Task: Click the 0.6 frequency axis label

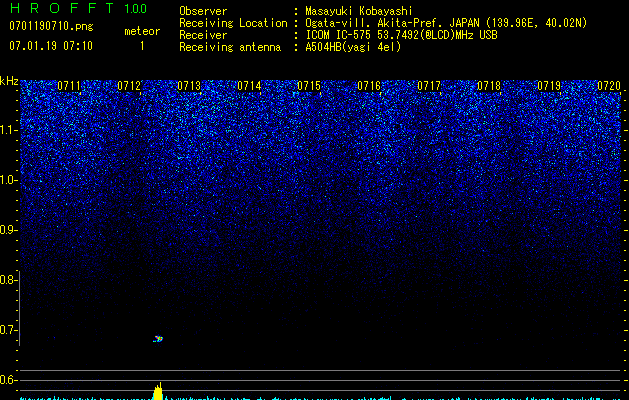Action: (8, 380)
